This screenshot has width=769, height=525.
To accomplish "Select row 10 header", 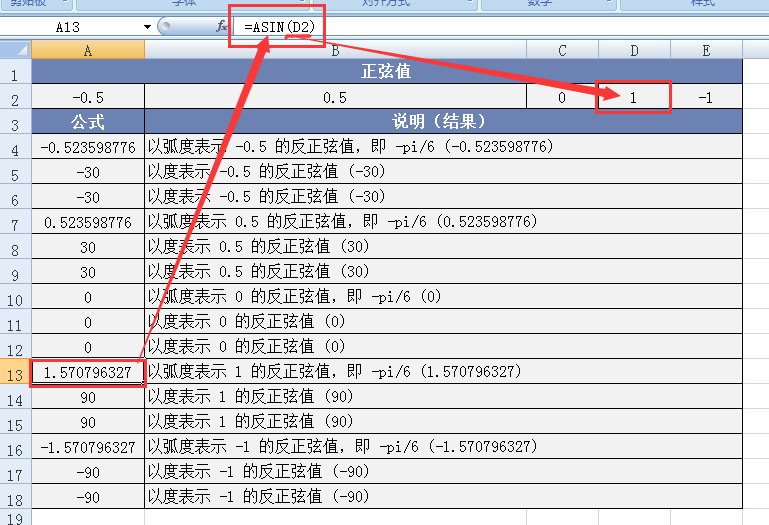I will point(15,297).
